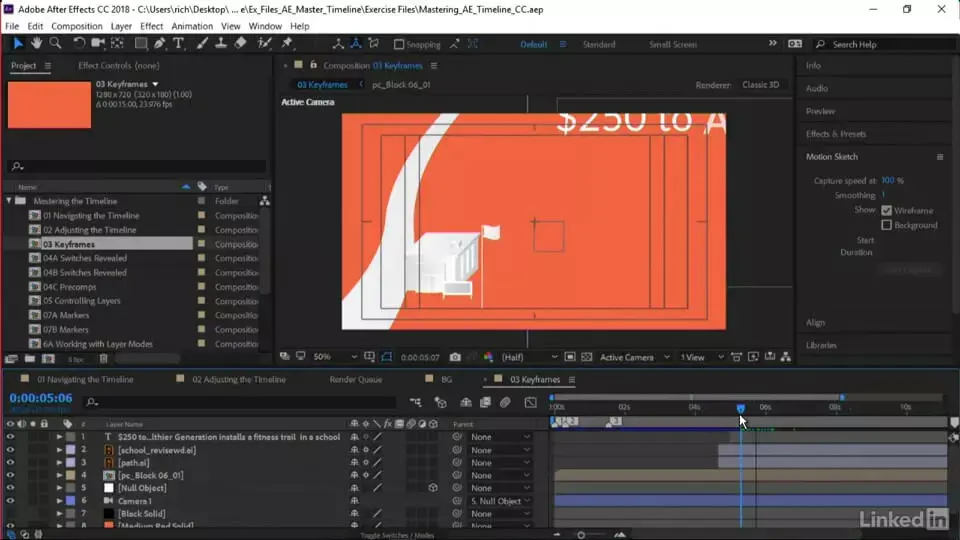Switch to 01 Navigating the Timeline tab

[x=84, y=380]
